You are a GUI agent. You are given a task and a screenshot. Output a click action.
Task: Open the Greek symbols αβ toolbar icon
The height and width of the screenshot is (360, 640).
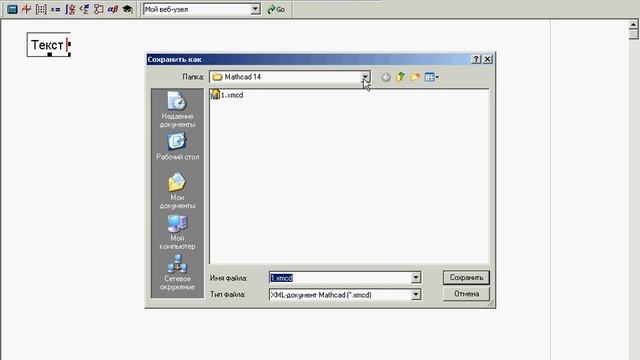[113, 9]
